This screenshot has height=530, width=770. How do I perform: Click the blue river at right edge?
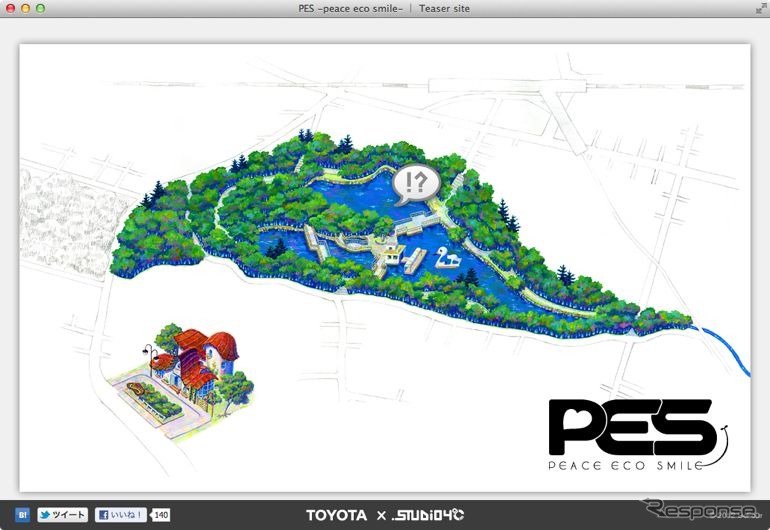coord(728,351)
